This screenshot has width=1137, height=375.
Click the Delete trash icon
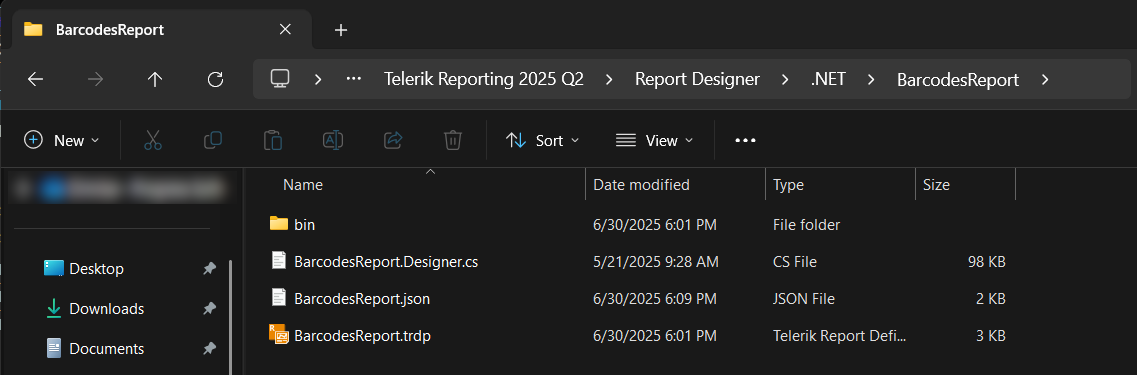452,140
